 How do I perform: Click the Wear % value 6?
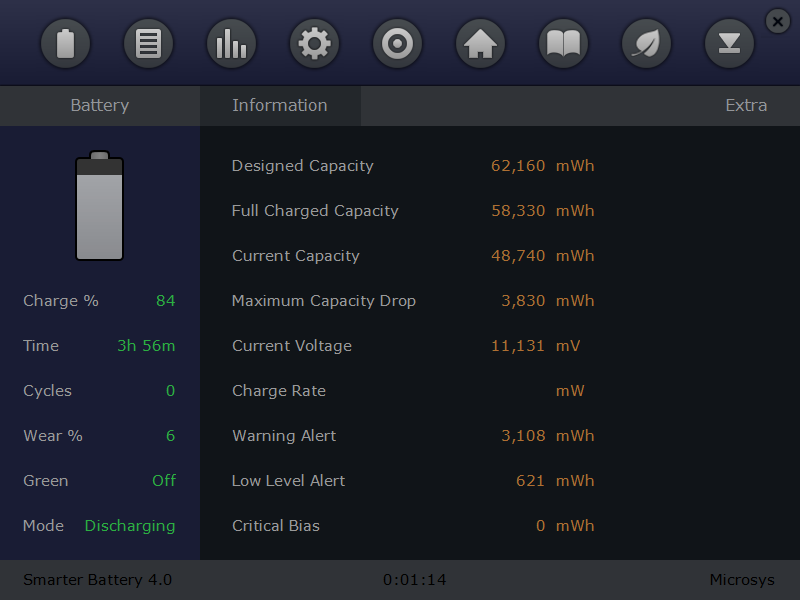170,436
